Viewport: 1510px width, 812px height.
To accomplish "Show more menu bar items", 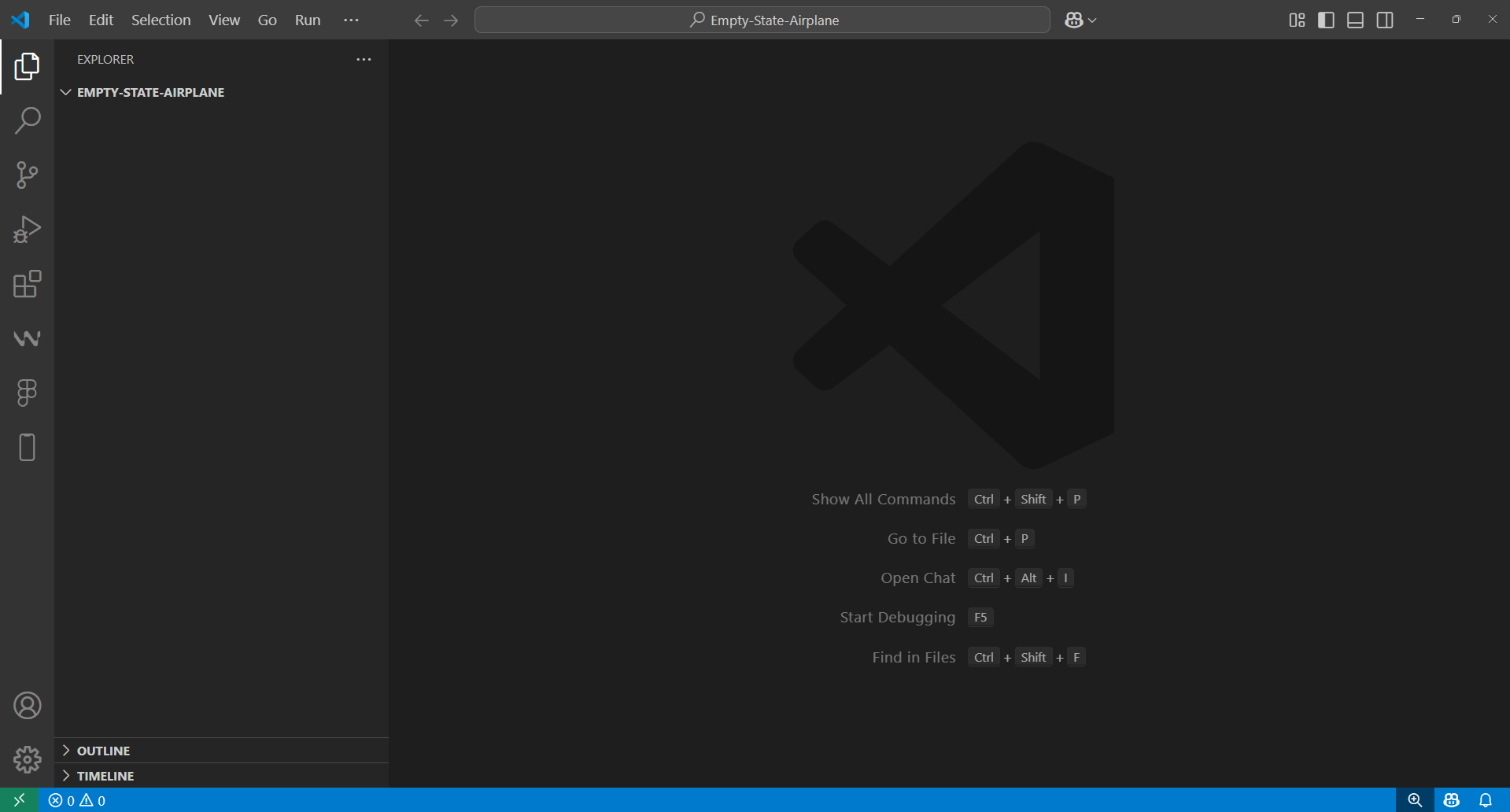I will pyautogui.click(x=351, y=20).
